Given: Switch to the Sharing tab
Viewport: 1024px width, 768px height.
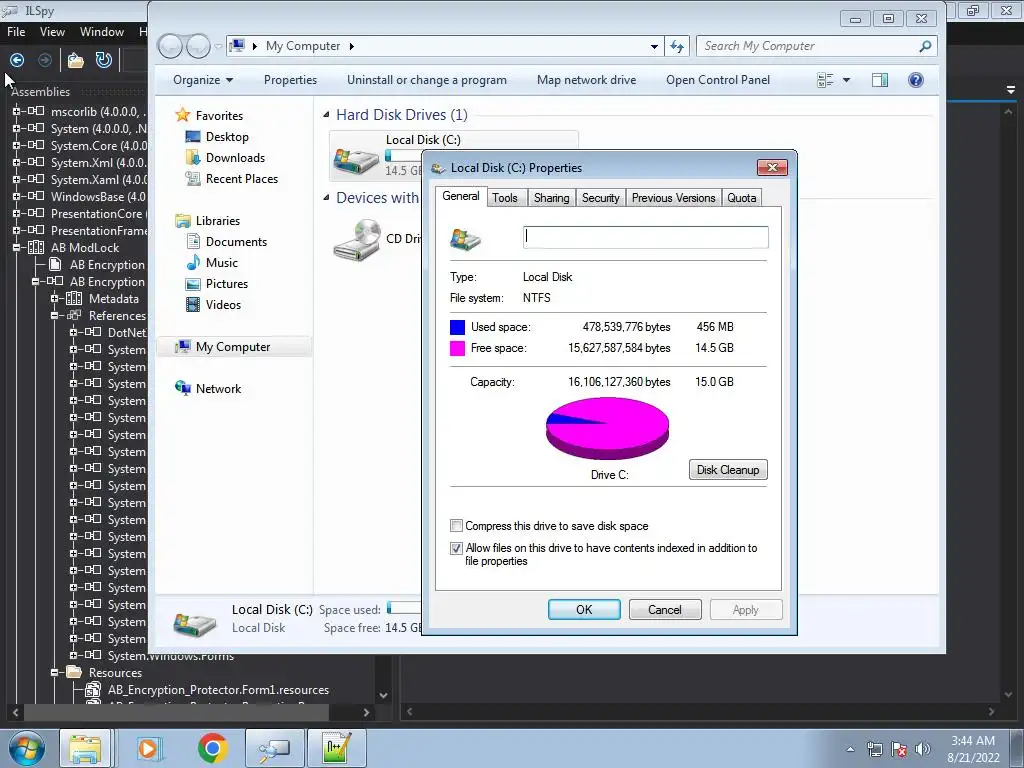Looking at the screenshot, I should click(x=551, y=198).
